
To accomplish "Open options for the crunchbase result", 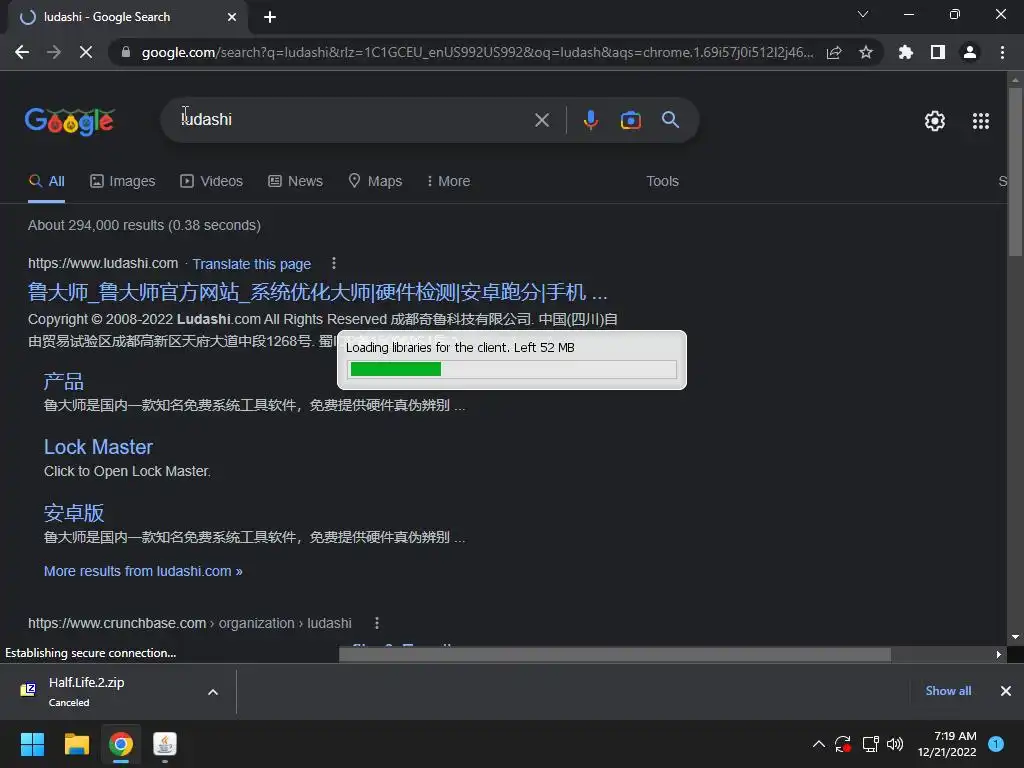I will 377,623.
